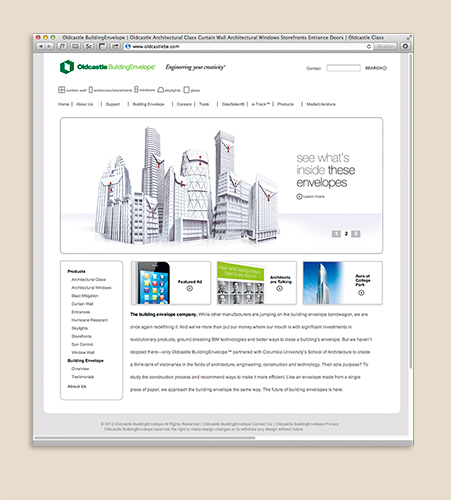
Task: Open the Tools nav item
Action: point(204,104)
